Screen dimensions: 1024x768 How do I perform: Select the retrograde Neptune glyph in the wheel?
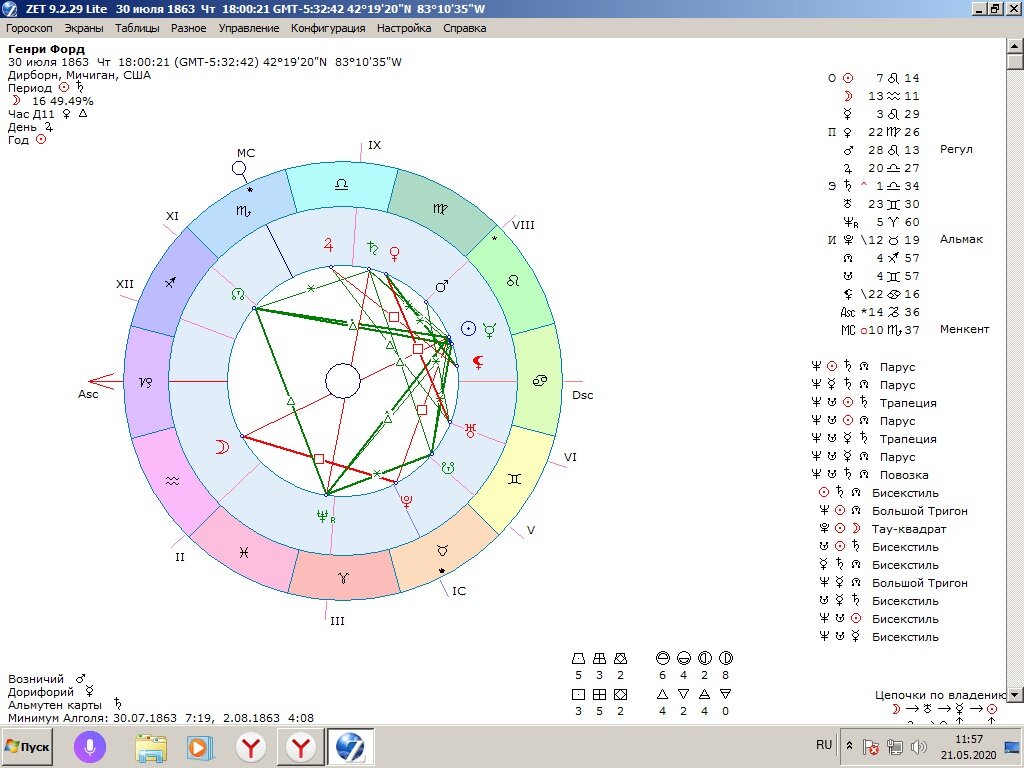pos(325,517)
